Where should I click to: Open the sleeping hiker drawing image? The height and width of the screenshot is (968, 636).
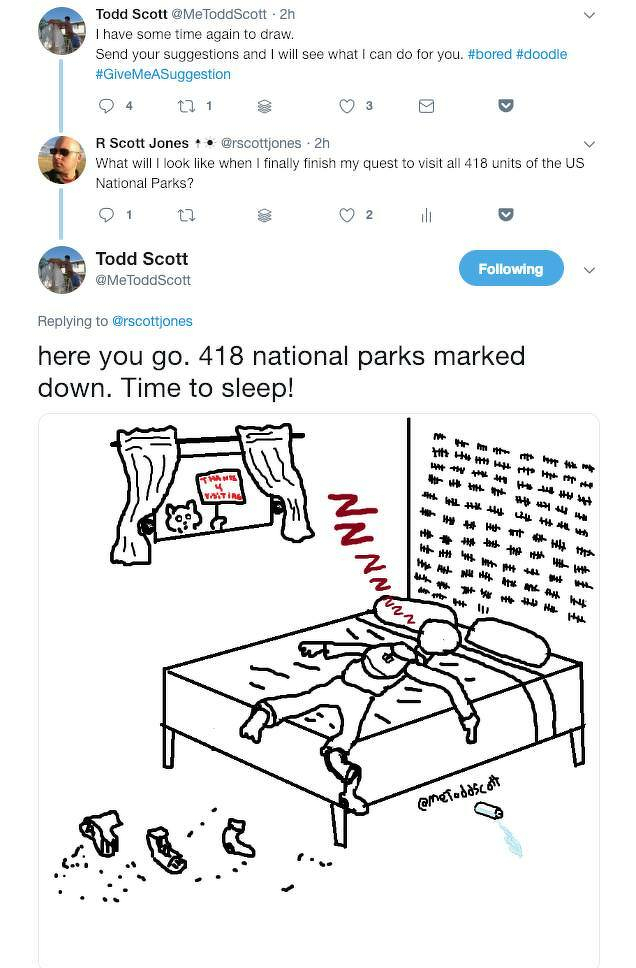click(x=319, y=690)
